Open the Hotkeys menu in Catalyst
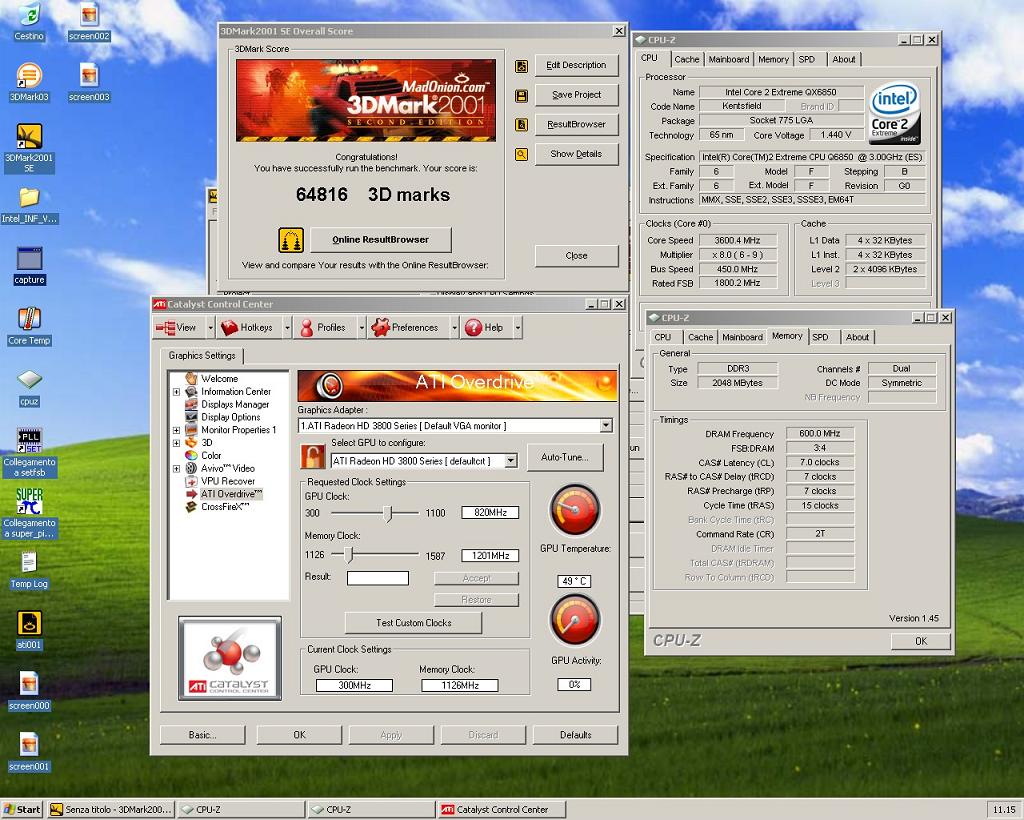The image size is (1024, 820). (247, 328)
